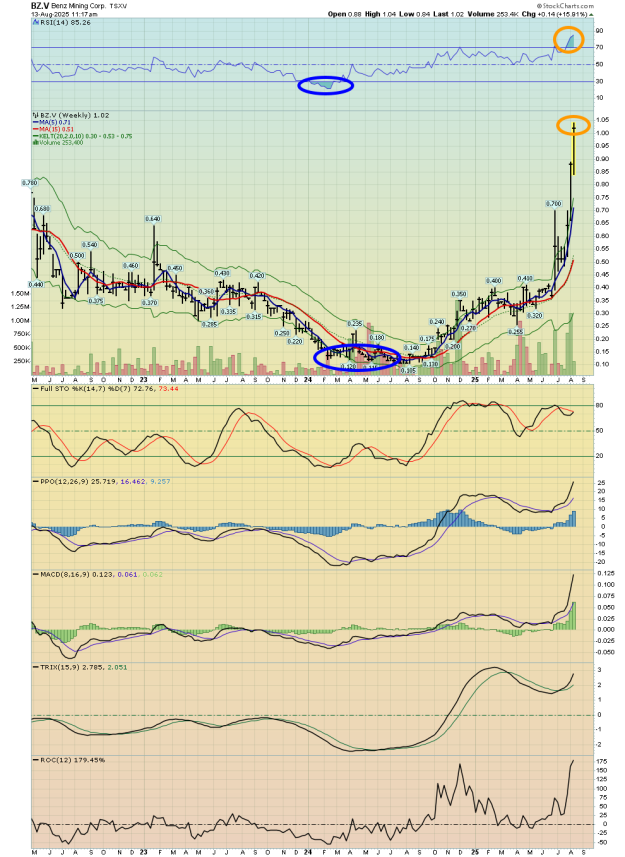Click the 175 level on ROC axis
The image size is (625, 857).
click(601, 761)
